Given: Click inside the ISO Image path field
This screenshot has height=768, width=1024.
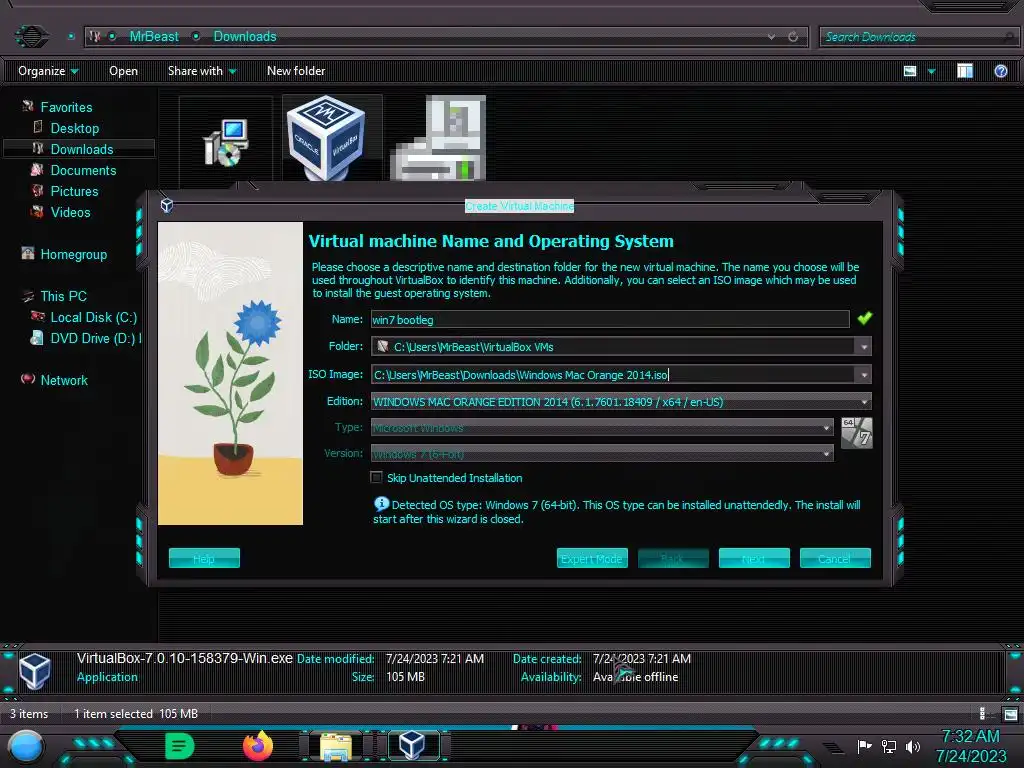Looking at the screenshot, I should click(613, 375).
